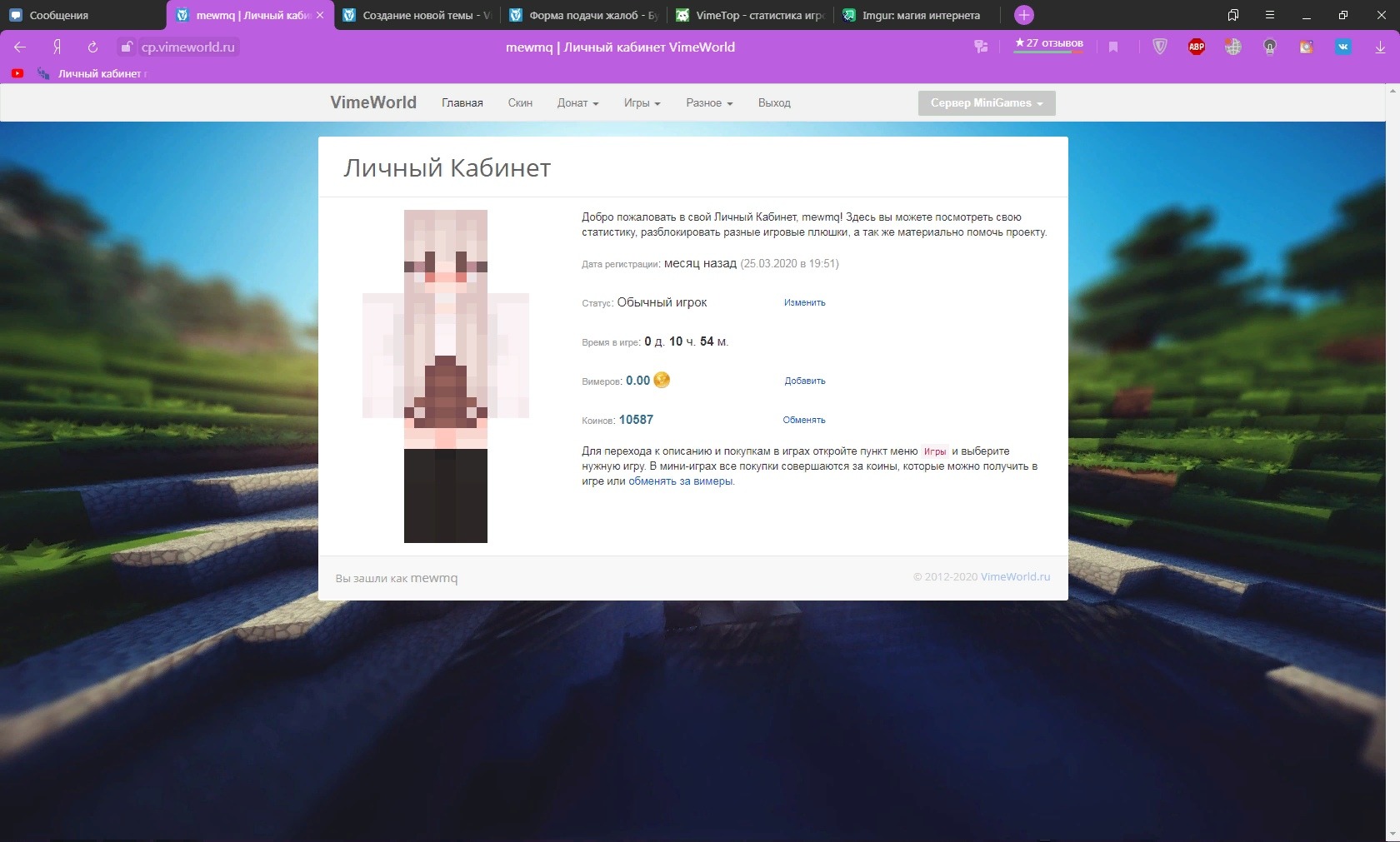
Task: Close the mewmq Личный кабинет tab
Action: click(320, 15)
